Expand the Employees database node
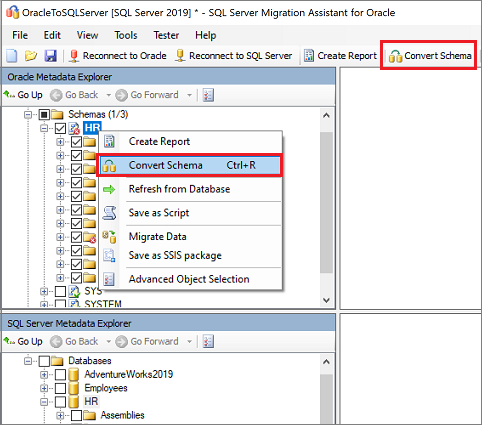482x425 pixels. click(44, 388)
